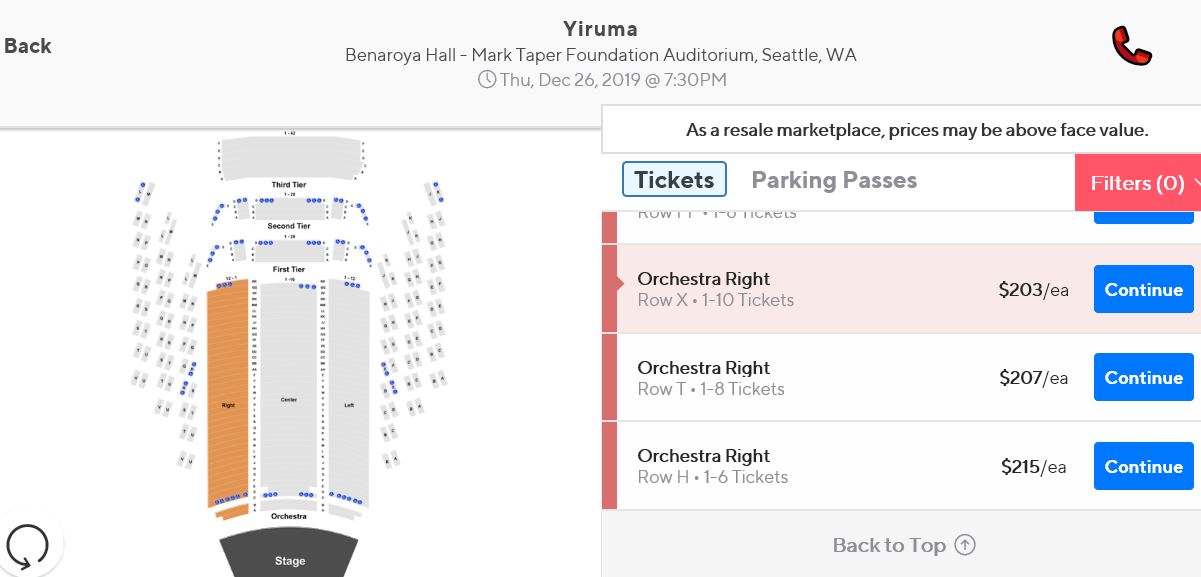Screen dimensions: 1201x577
Task: Continue with the $207 Row T tickets
Action: click(x=1144, y=378)
